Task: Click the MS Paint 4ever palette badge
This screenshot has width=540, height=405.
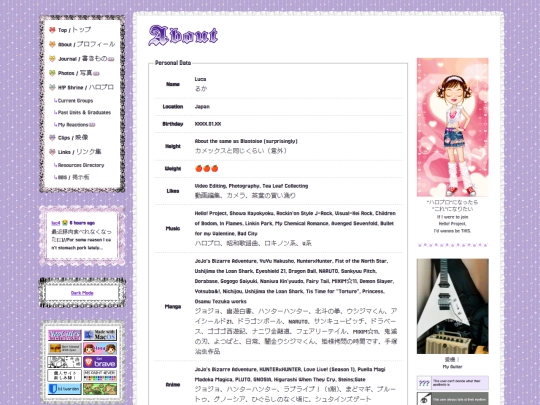Action: pos(100,375)
